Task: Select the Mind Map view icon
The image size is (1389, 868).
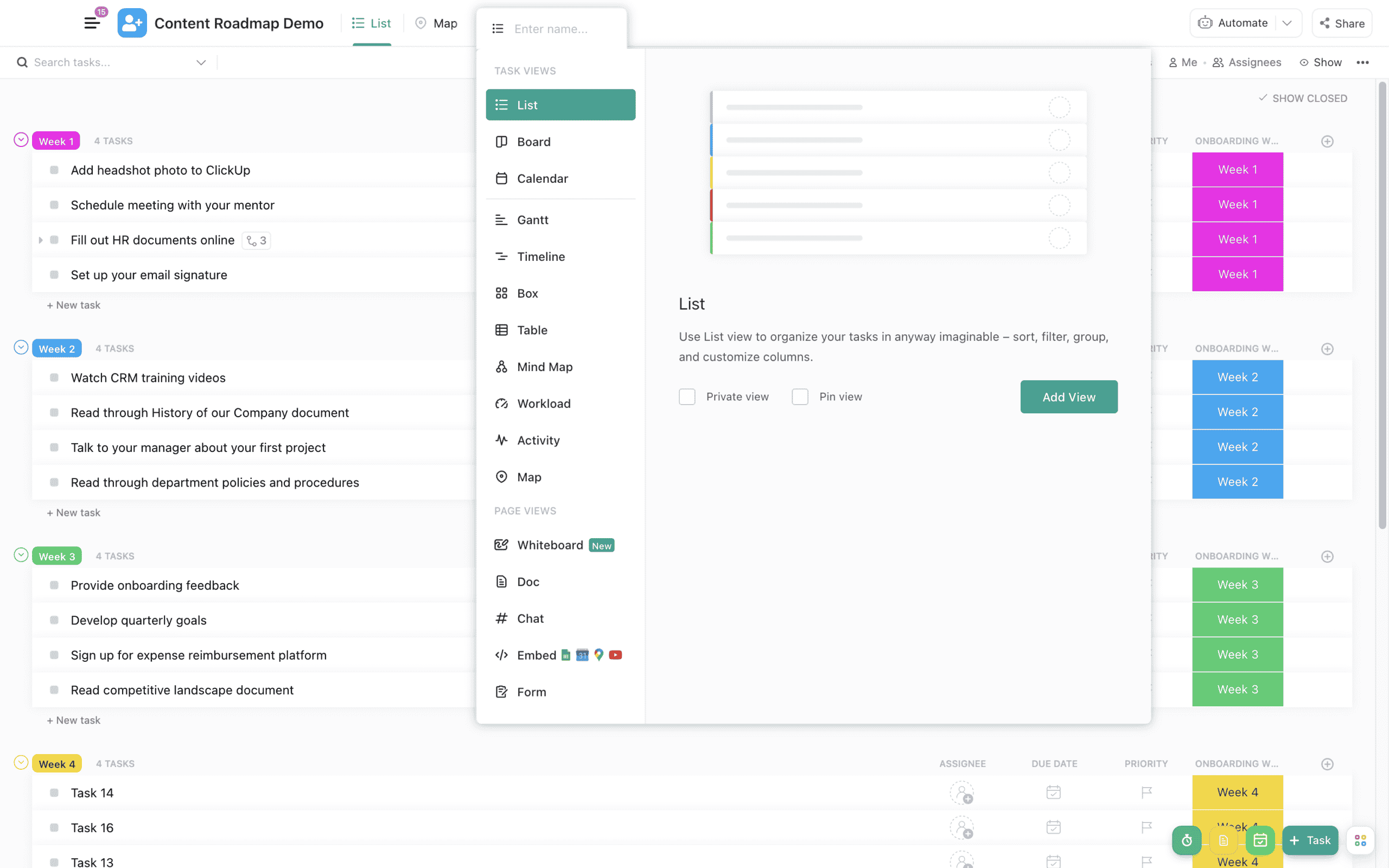Action: 501,367
